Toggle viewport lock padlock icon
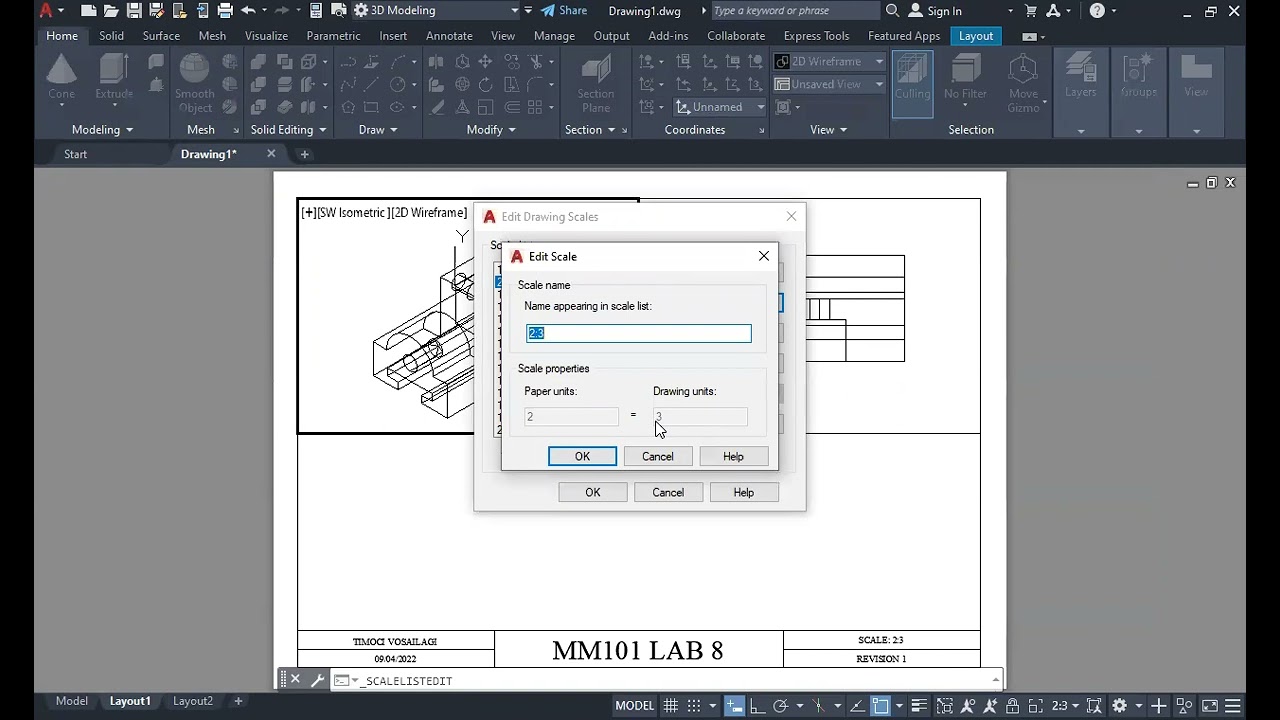This screenshot has width=1280, height=720. (x=1012, y=705)
